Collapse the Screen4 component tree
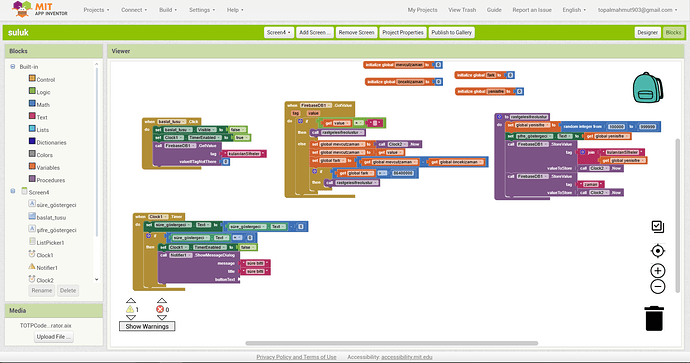This screenshot has width=690, height=363. [x=13, y=191]
